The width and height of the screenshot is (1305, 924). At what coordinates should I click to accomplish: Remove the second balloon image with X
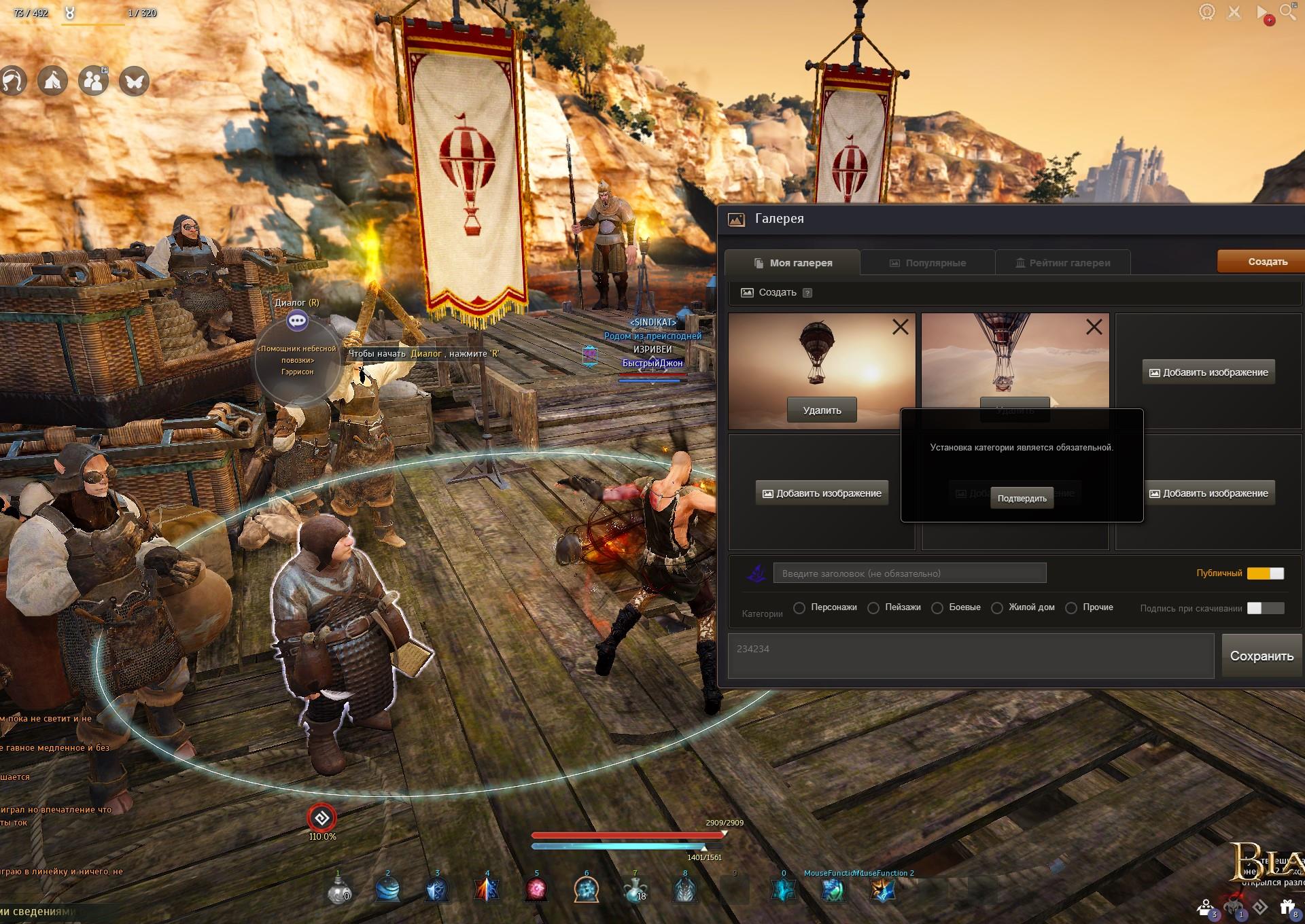[x=1094, y=327]
